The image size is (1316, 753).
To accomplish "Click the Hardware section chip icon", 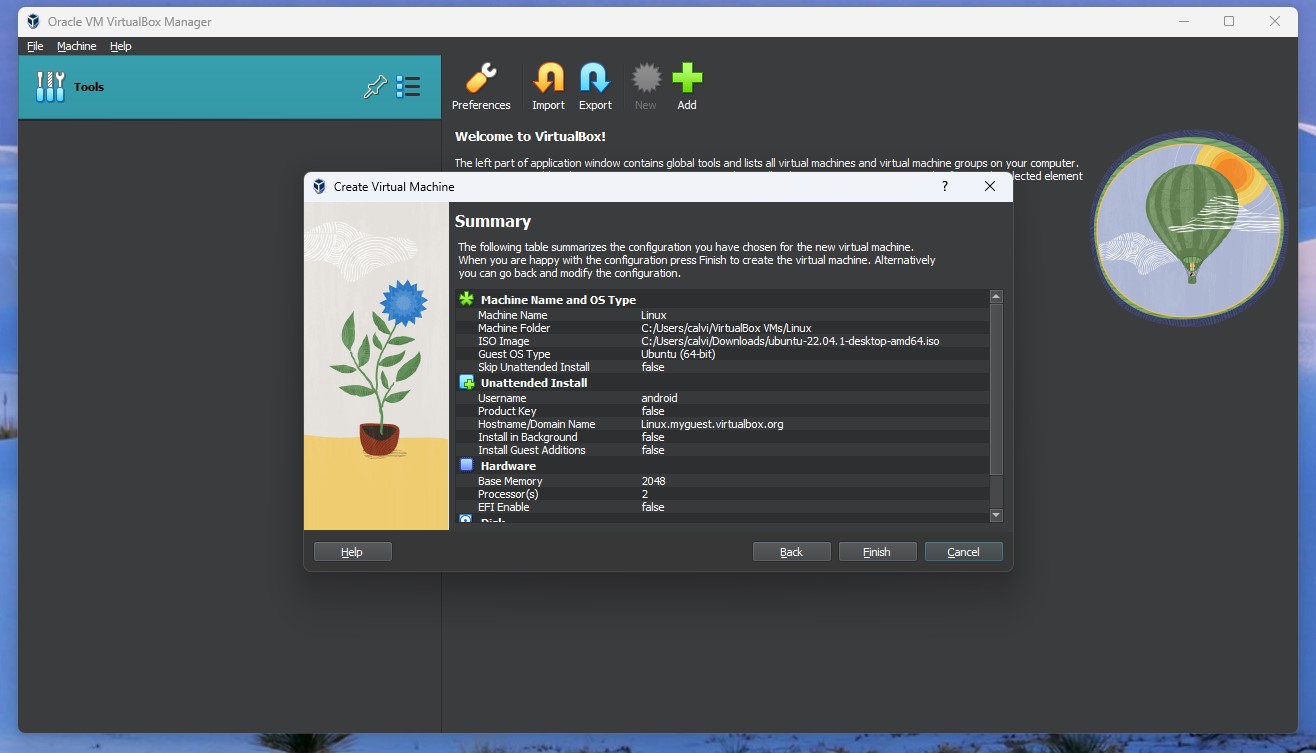I will 466,465.
